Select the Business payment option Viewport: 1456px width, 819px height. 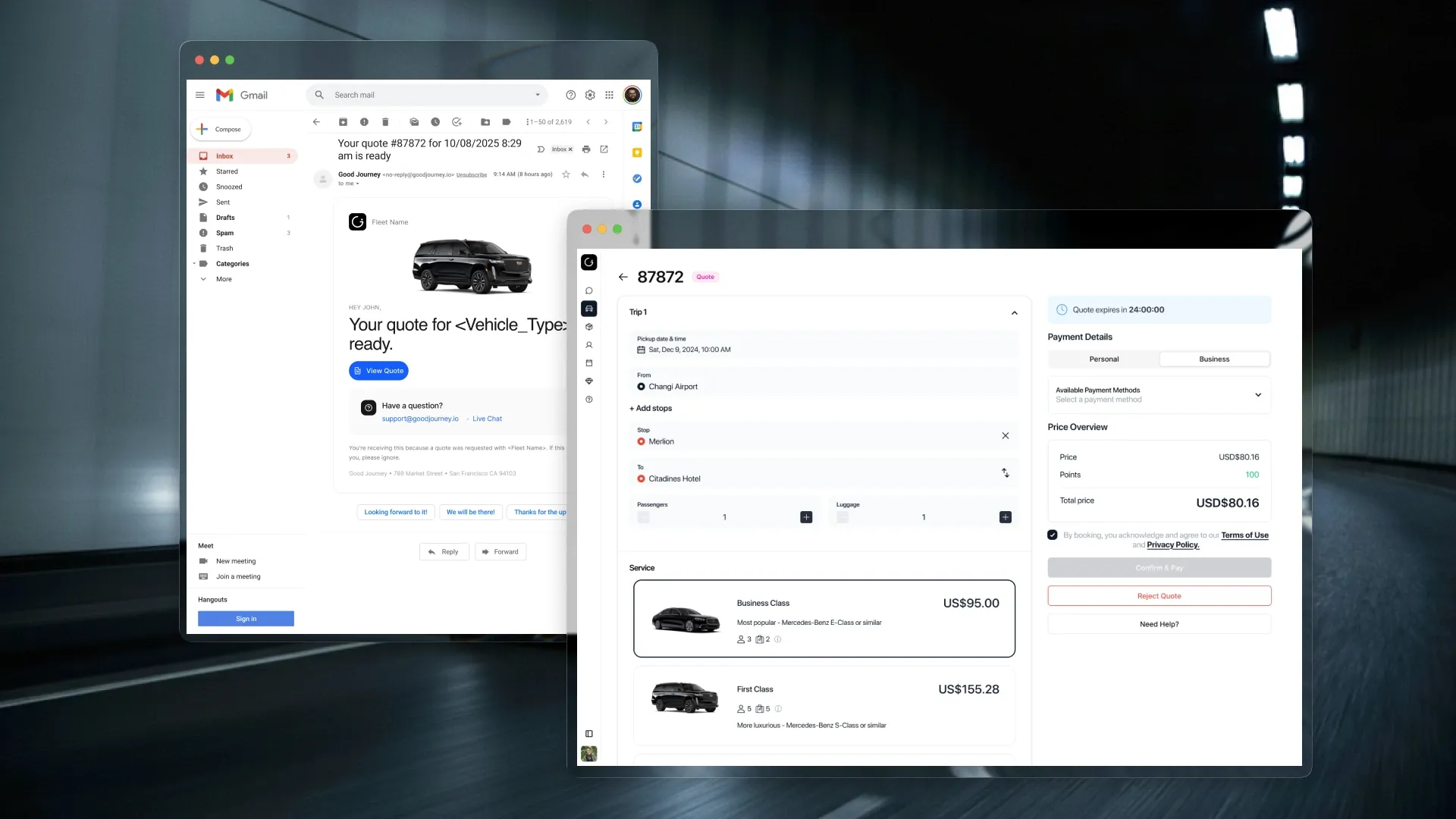point(1214,359)
